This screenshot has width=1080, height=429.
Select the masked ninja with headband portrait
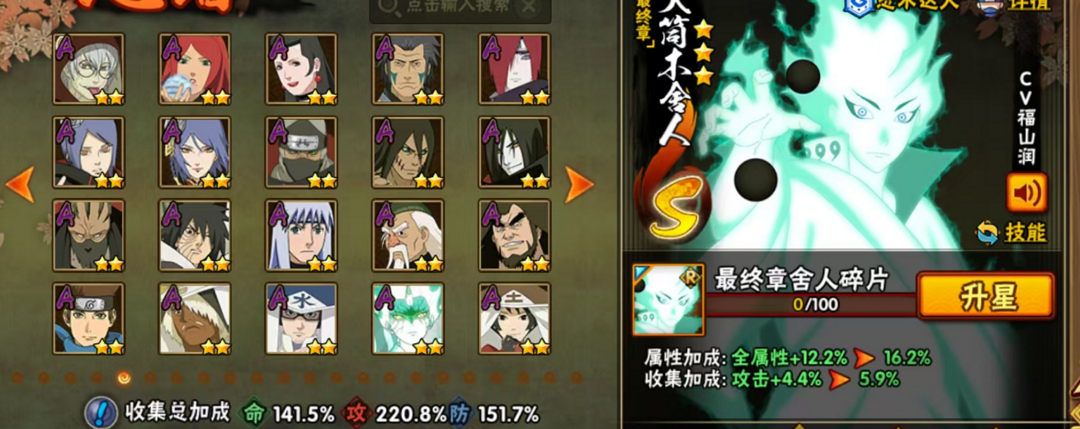pos(301,152)
